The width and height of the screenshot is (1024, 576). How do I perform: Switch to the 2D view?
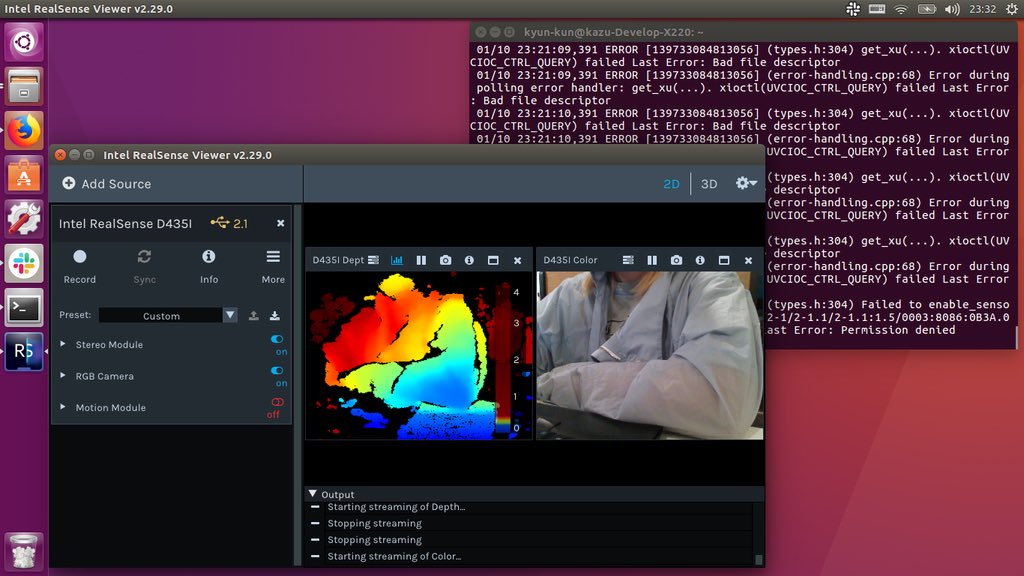[x=671, y=184]
